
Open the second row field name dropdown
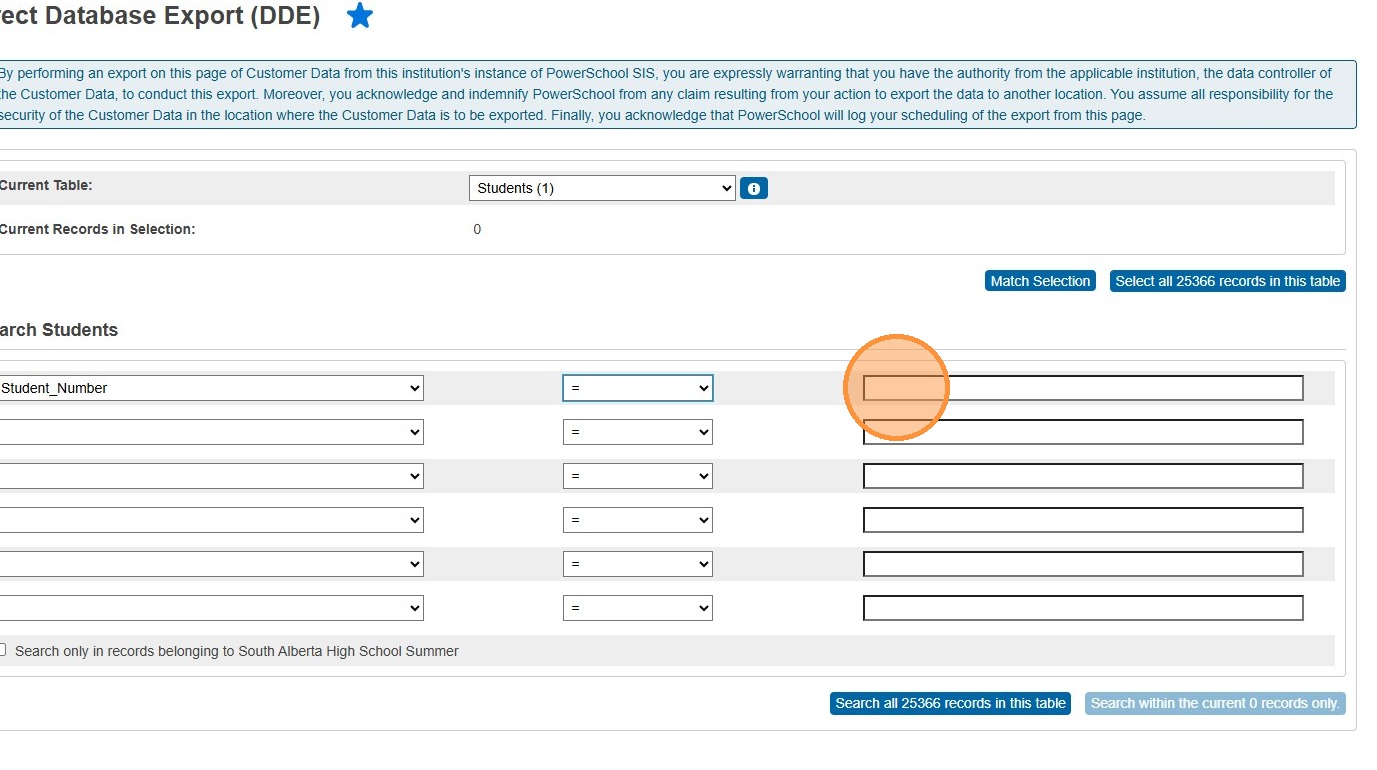coord(211,432)
